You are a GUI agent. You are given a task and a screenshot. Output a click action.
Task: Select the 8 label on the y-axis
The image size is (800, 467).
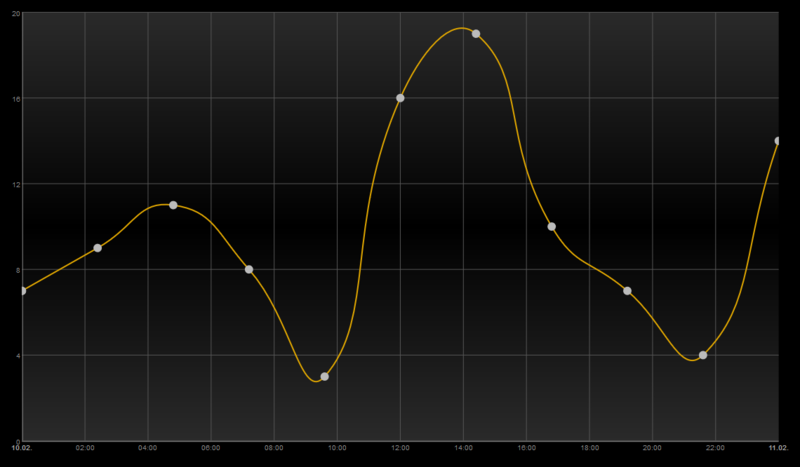(18, 270)
